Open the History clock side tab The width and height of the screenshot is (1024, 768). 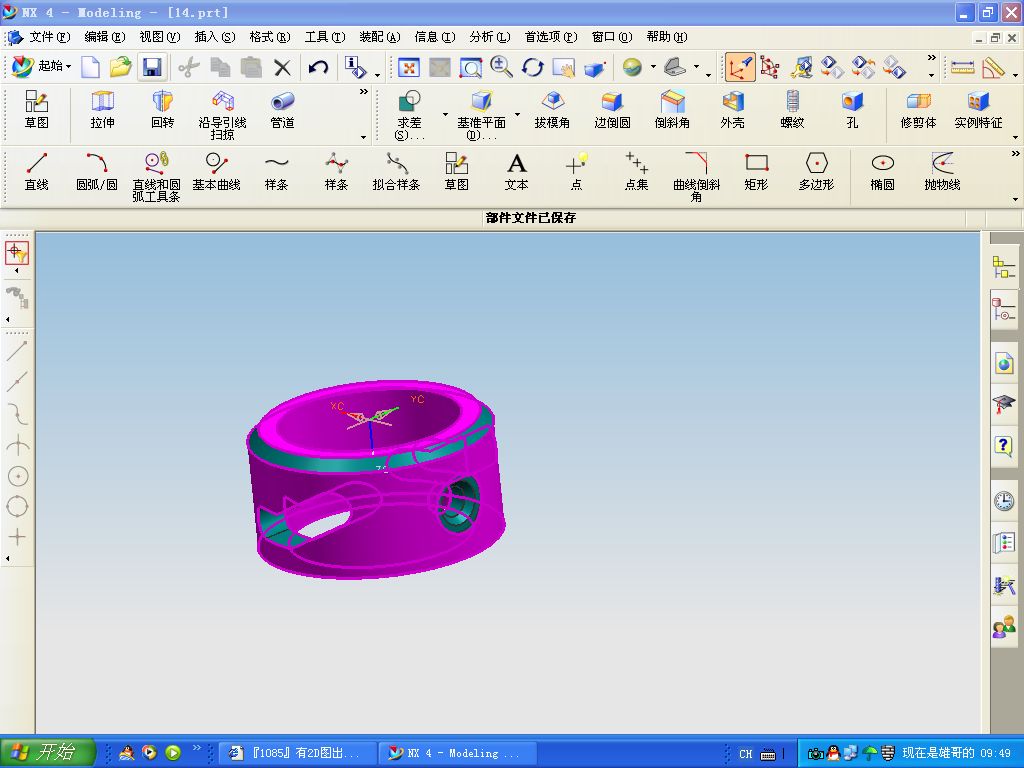pyautogui.click(x=1004, y=501)
